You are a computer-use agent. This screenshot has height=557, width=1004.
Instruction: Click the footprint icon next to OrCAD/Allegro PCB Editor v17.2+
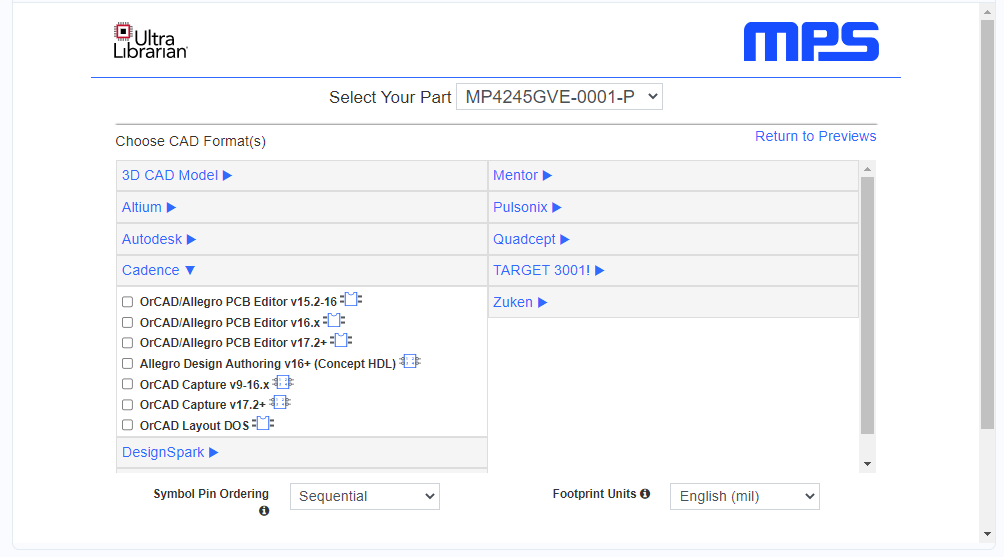coord(341,341)
